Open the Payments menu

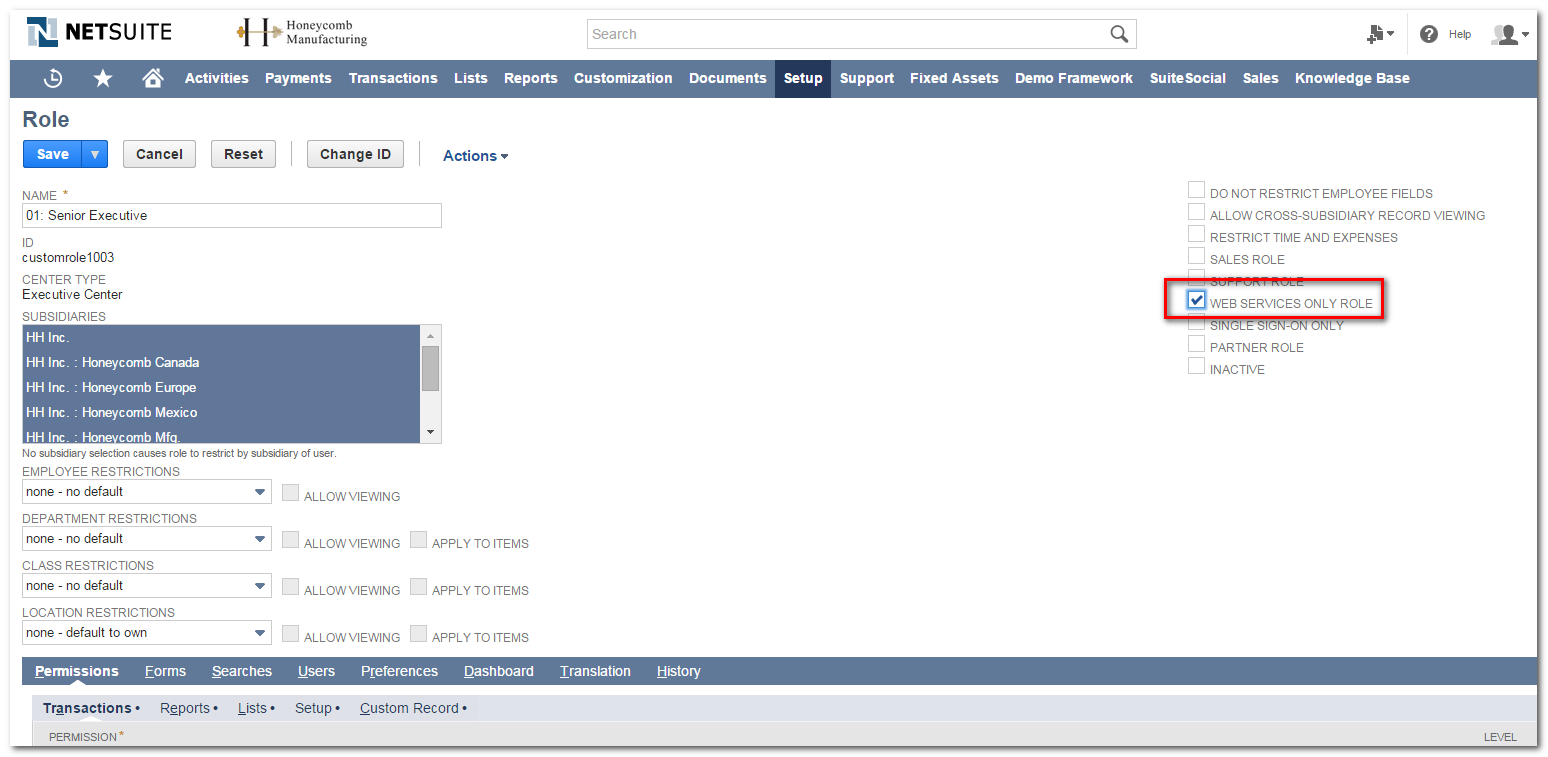pyautogui.click(x=298, y=78)
